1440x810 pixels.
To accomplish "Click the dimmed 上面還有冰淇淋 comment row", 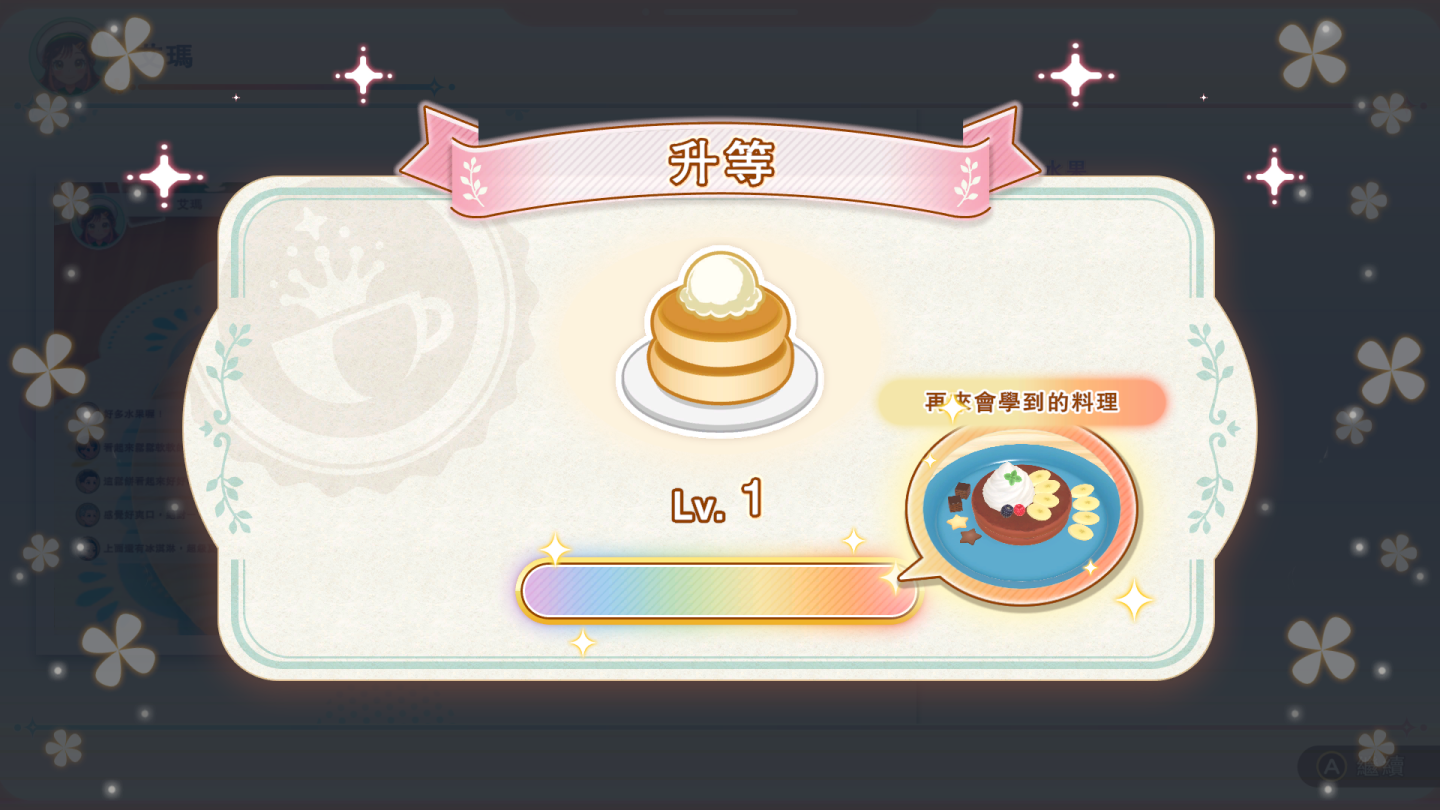I will tap(145, 548).
